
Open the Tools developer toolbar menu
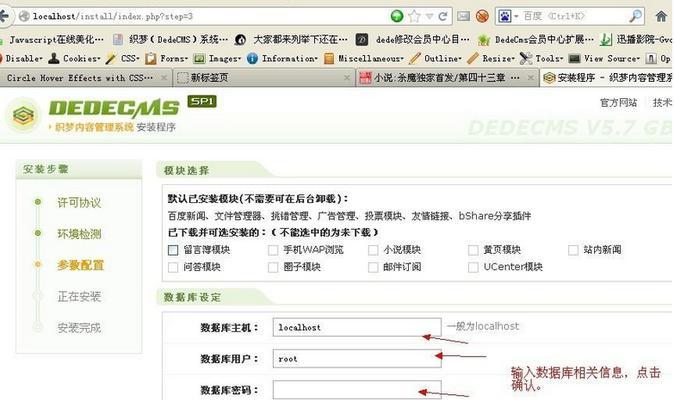coord(542,58)
